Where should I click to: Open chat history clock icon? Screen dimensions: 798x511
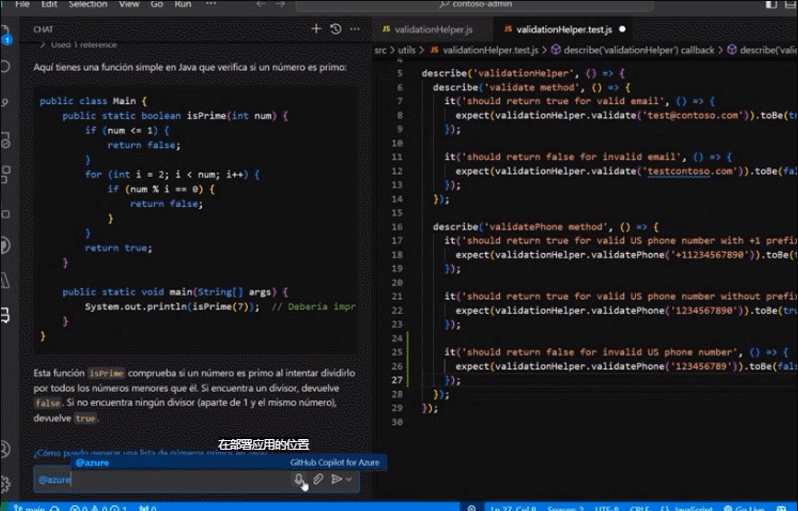335,29
